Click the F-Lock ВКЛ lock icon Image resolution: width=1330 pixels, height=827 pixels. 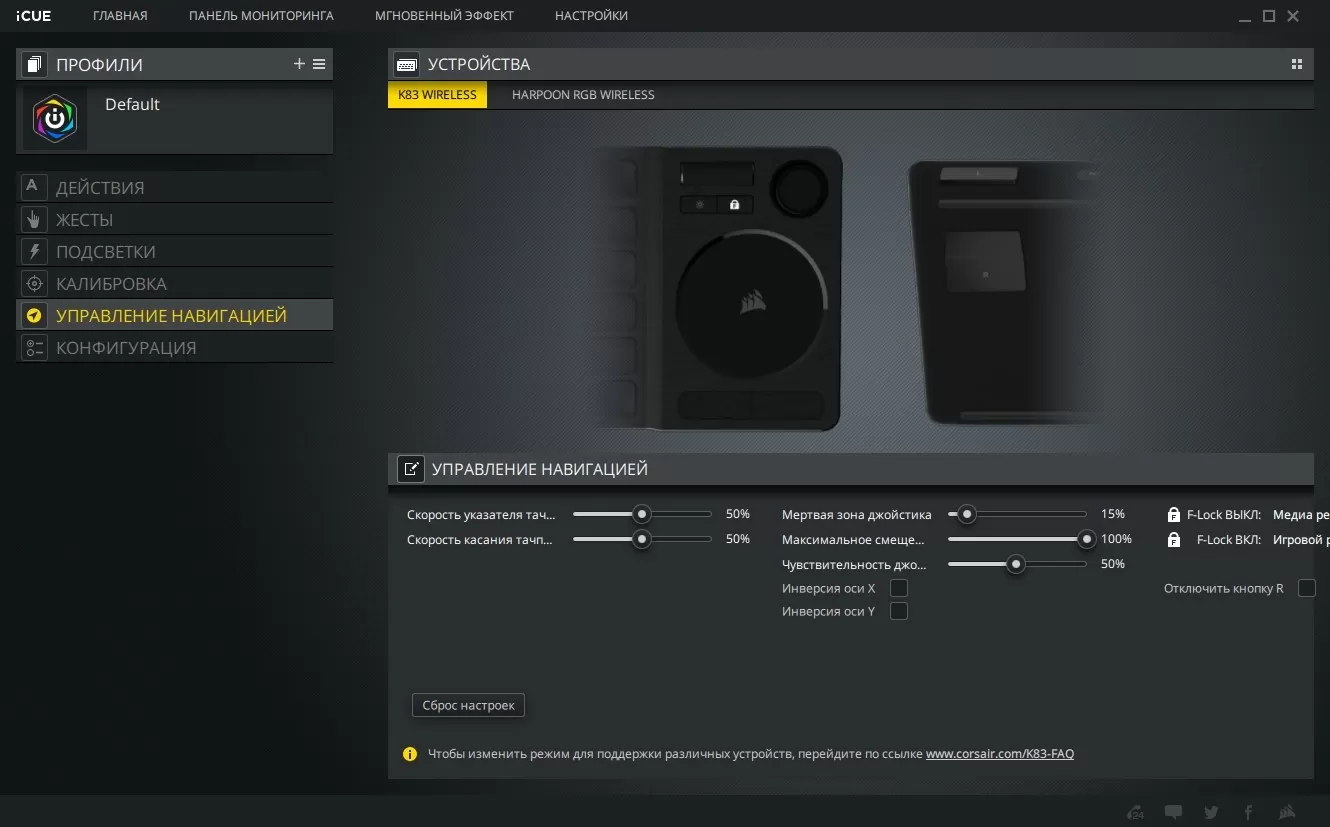pos(1174,540)
